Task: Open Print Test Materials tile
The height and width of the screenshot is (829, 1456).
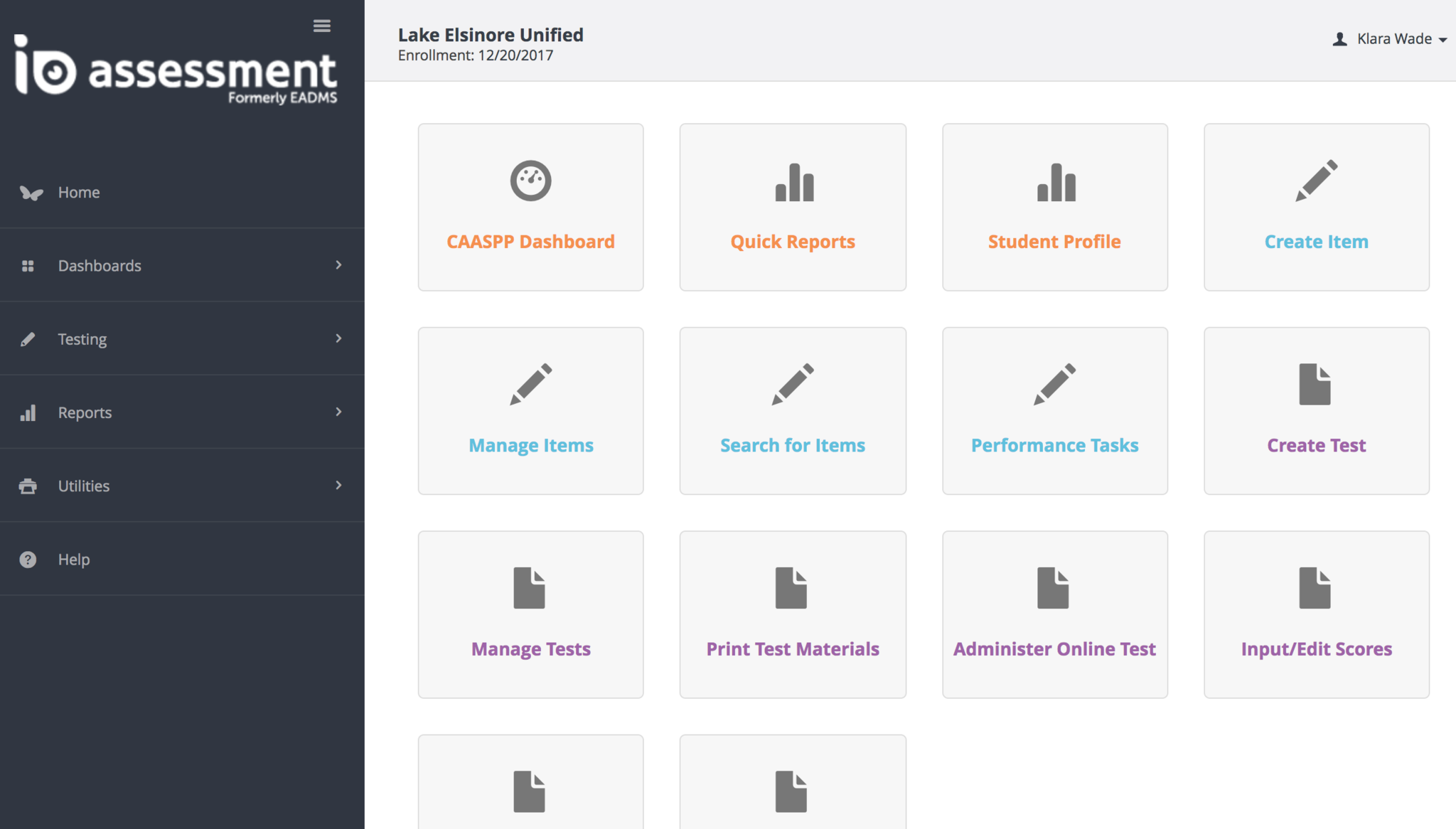Action: point(793,615)
